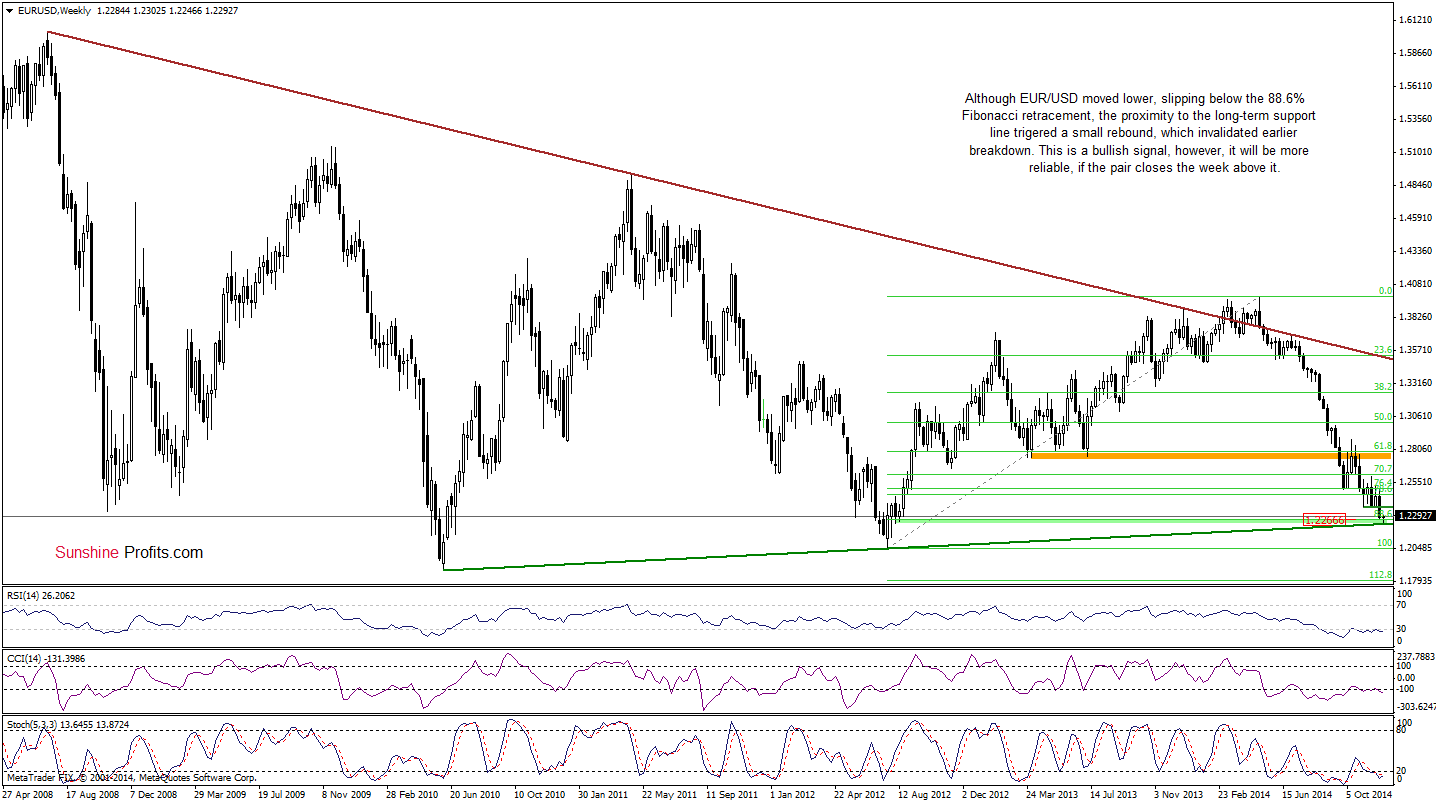Select the 112.8 Fibonacci level label
1436x803 pixels.
tap(1381, 575)
